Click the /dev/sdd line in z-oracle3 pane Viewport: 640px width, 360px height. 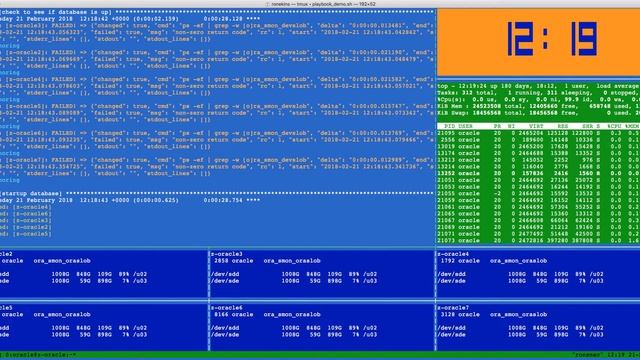[294, 274]
